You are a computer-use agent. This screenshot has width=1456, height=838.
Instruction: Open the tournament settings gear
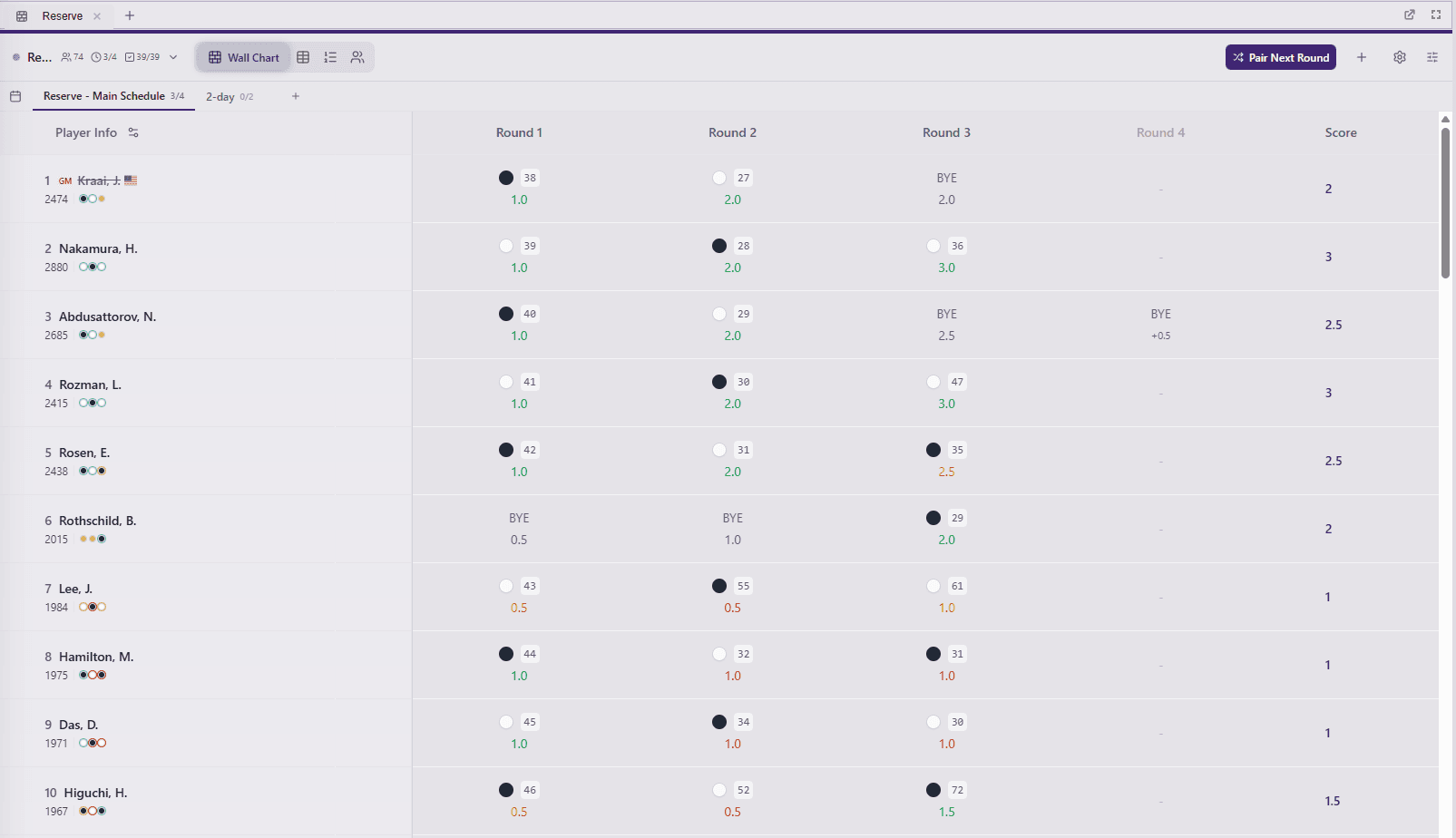[1399, 56]
